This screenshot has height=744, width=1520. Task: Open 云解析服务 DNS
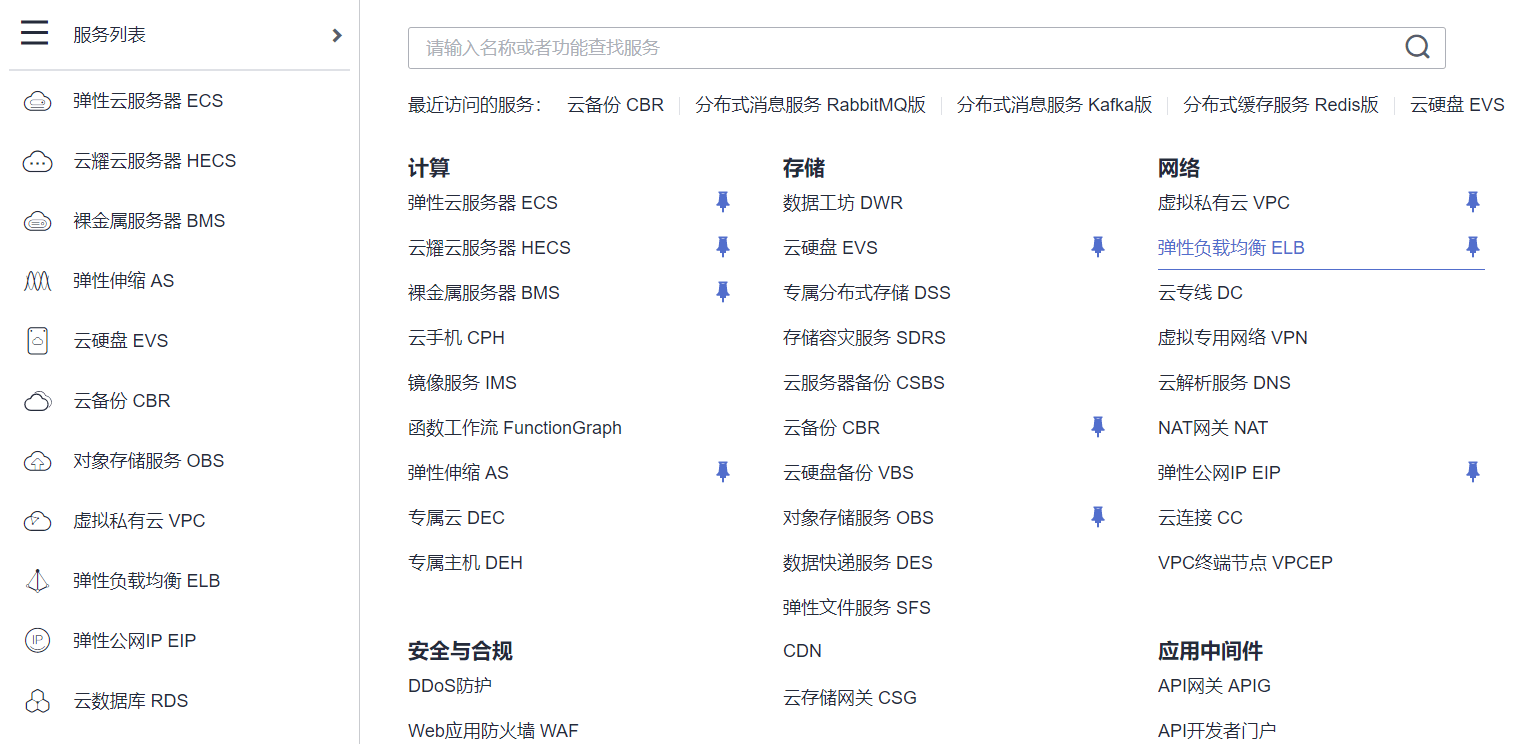pyautogui.click(x=1224, y=383)
